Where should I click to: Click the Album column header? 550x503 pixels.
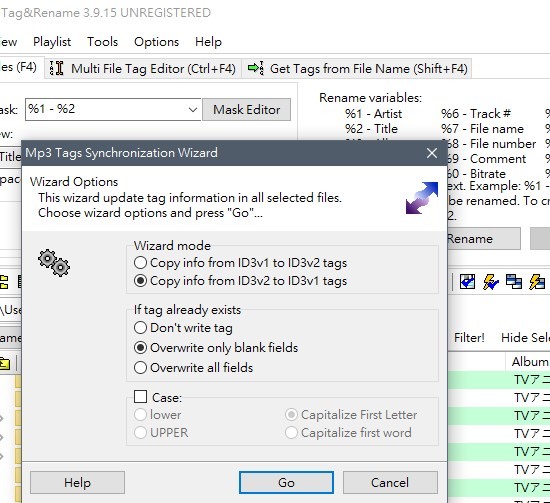point(528,362)
